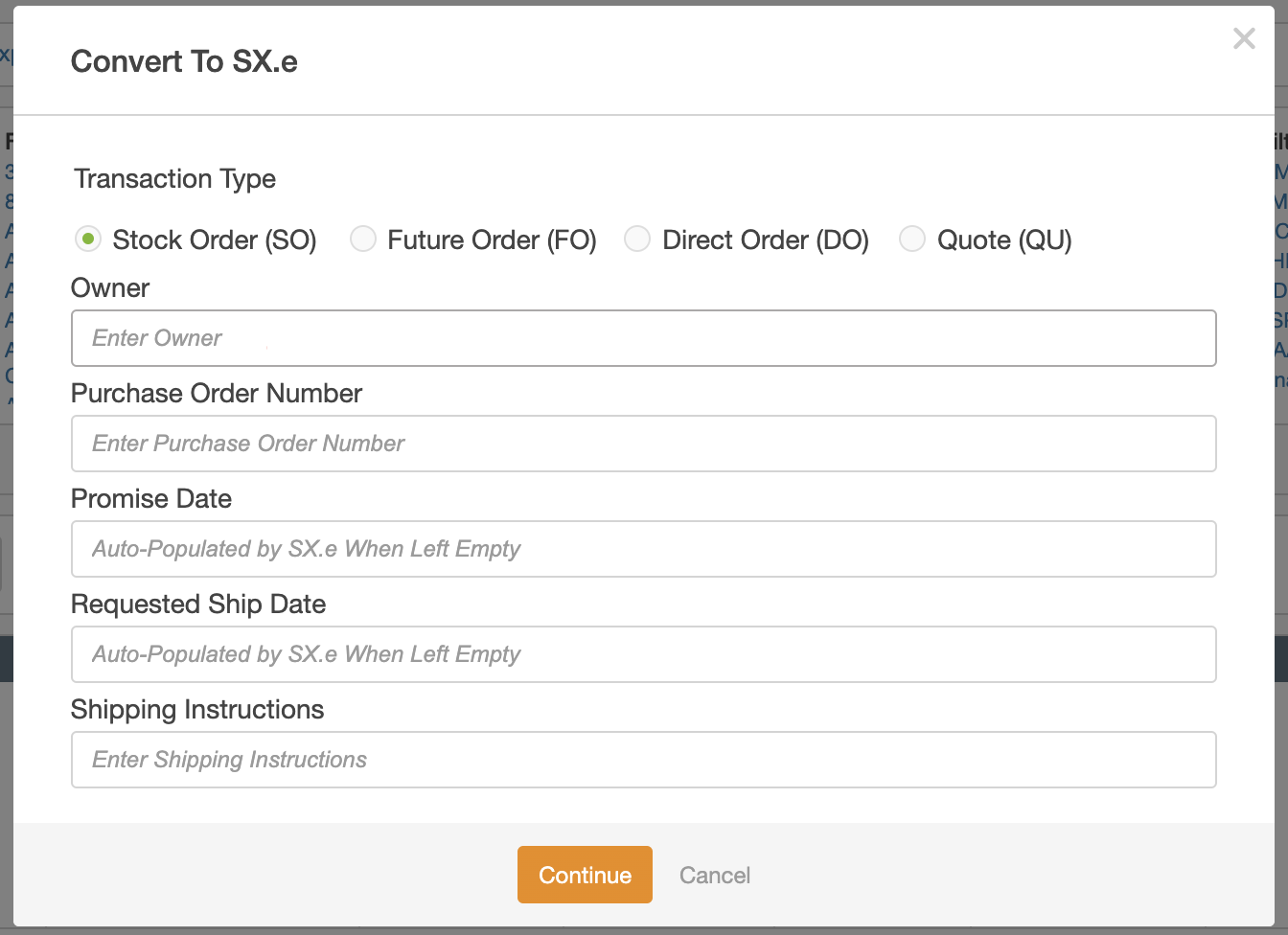Click the Requested Ship Date label
Screen dimensions: 1288x935
click(x=198, y=604)
